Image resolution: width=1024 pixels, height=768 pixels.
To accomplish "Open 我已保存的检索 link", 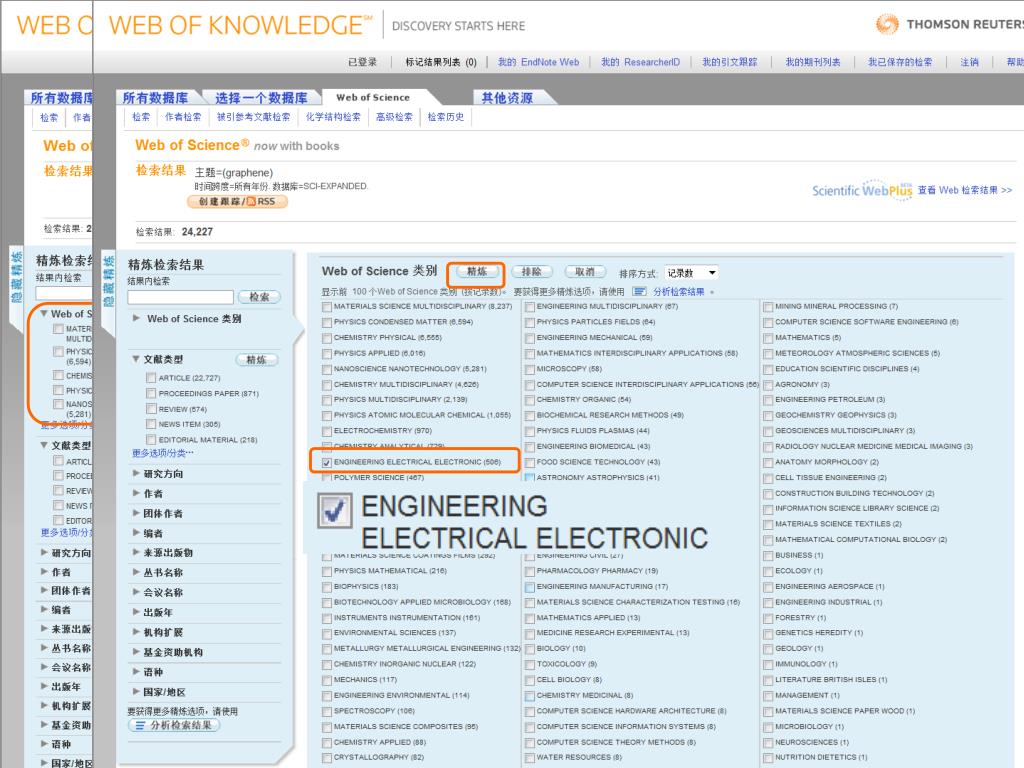I will [x=899, y=62].
